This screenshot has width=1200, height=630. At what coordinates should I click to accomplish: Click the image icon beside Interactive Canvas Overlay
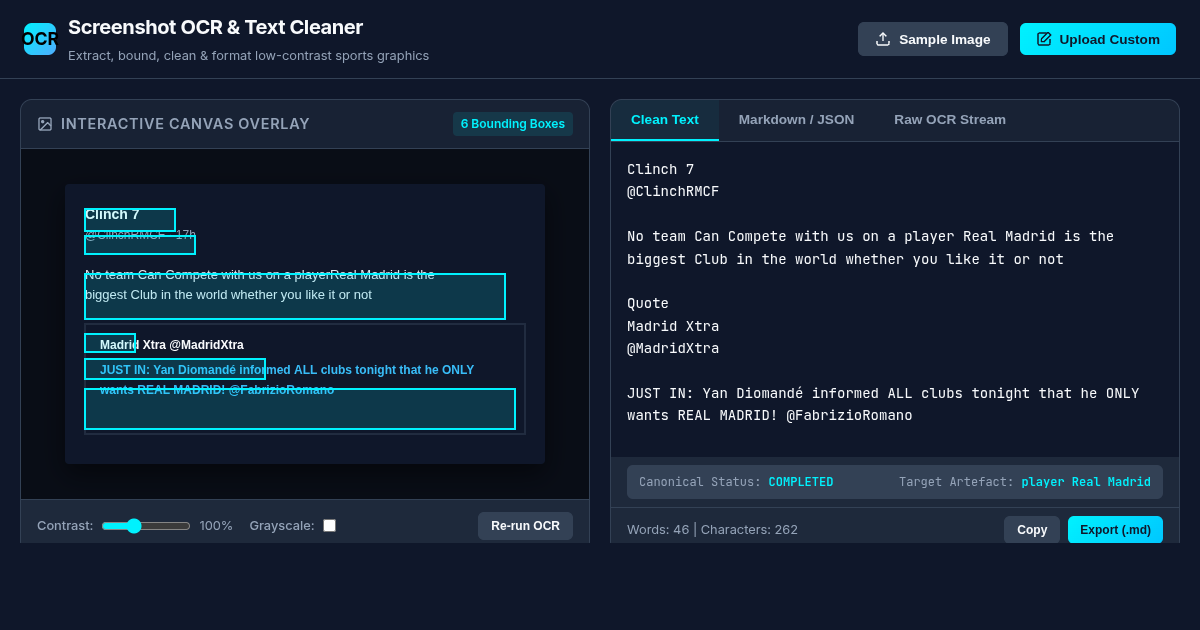(x=45, y=124)
